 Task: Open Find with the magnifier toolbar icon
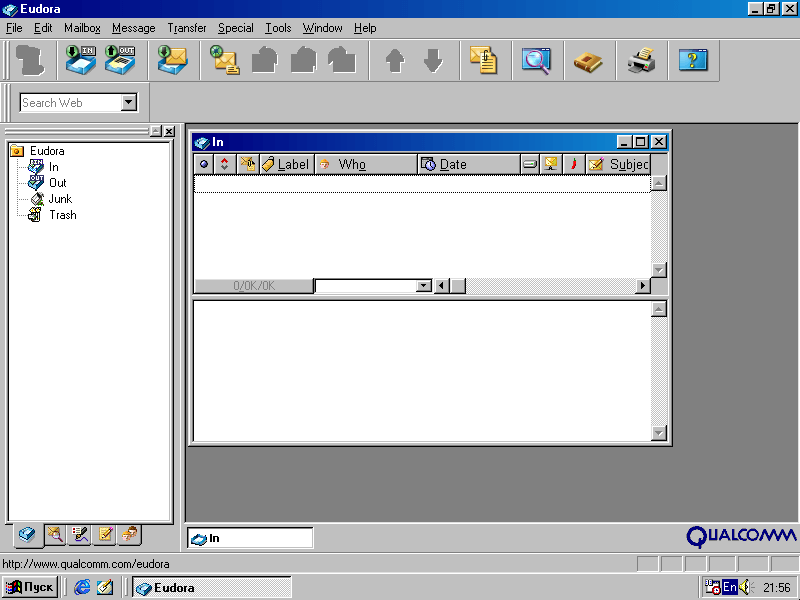(536, 60)
